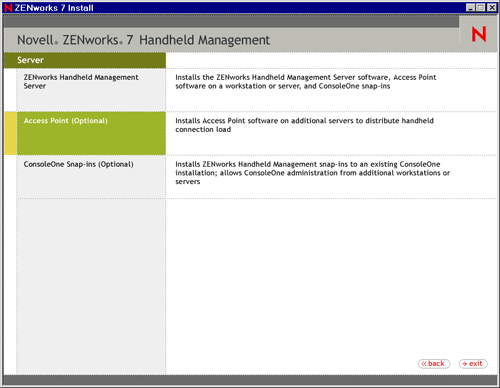This screenshot has height=388, width=500.
Task: Close the ZENworks 7 Install window
Action: (x=492, y=8)
